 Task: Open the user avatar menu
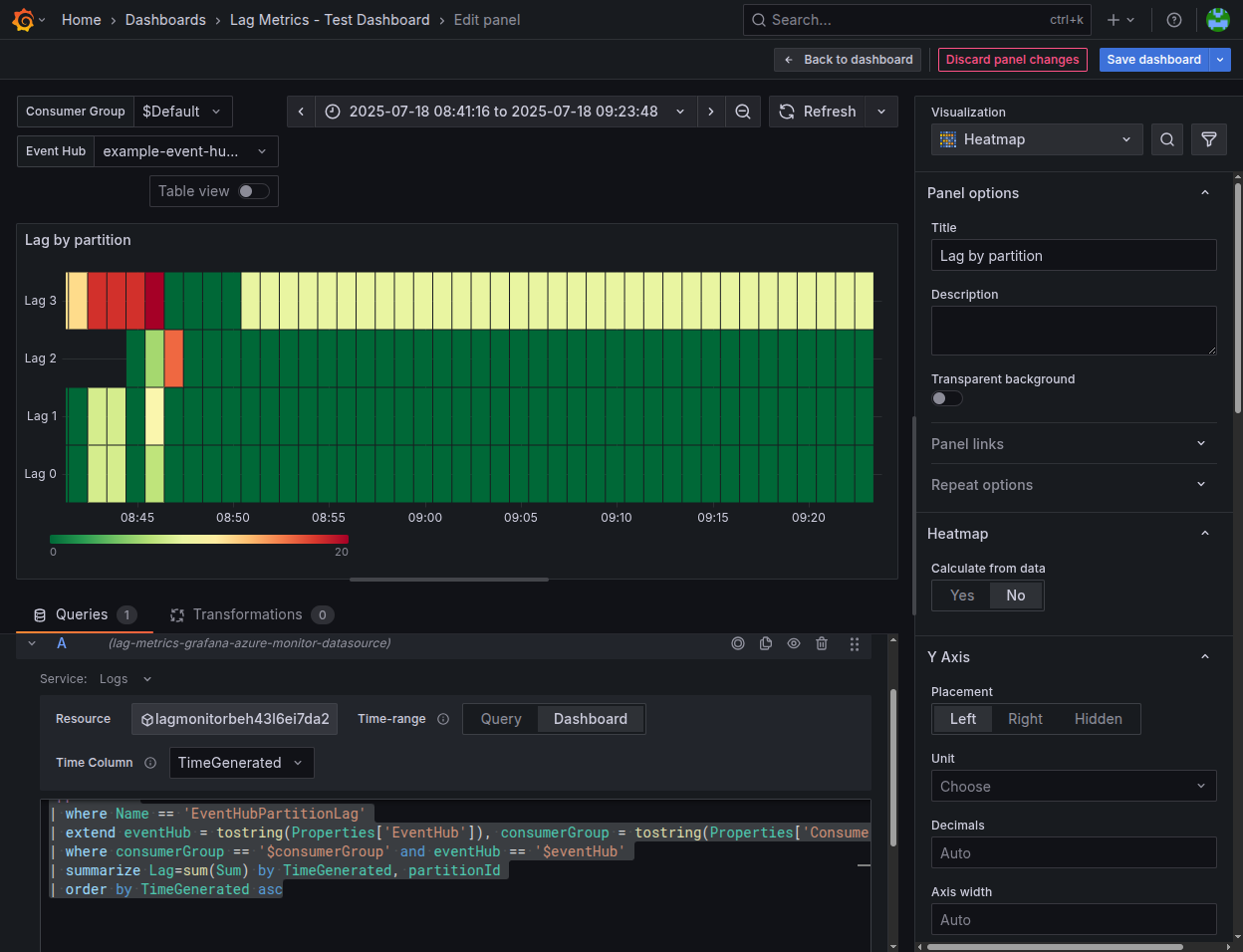(x=1217, y=20)
